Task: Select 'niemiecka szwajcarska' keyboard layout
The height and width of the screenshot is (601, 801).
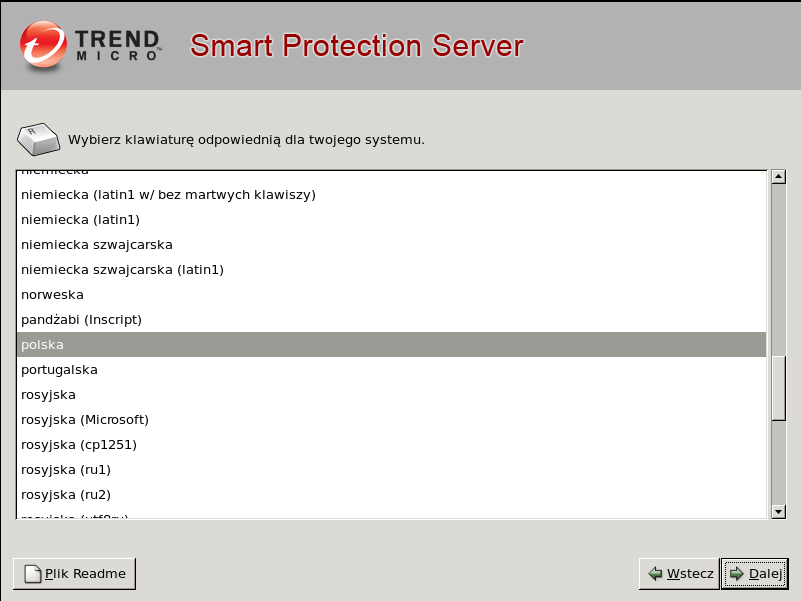Action: pyautogui.click(x=391, y=244)
